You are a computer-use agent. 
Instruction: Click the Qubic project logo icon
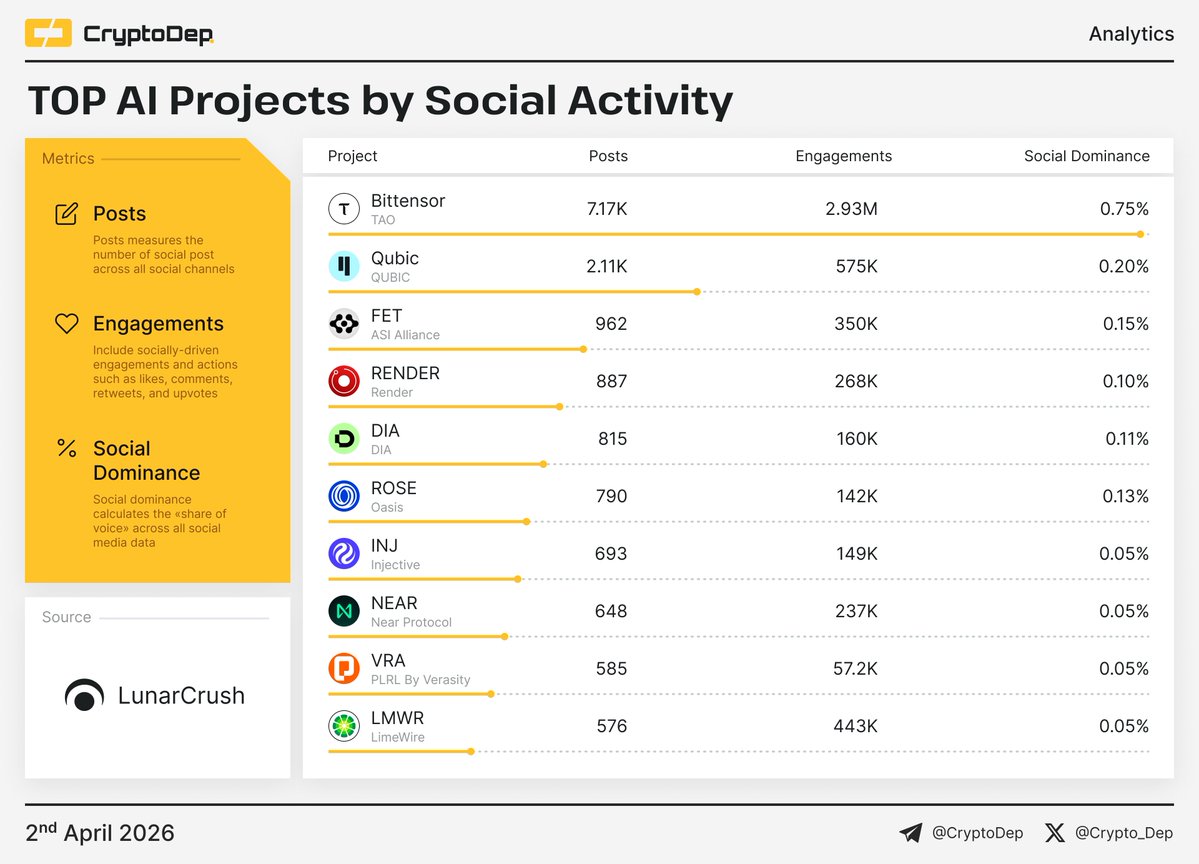[344, 266]
